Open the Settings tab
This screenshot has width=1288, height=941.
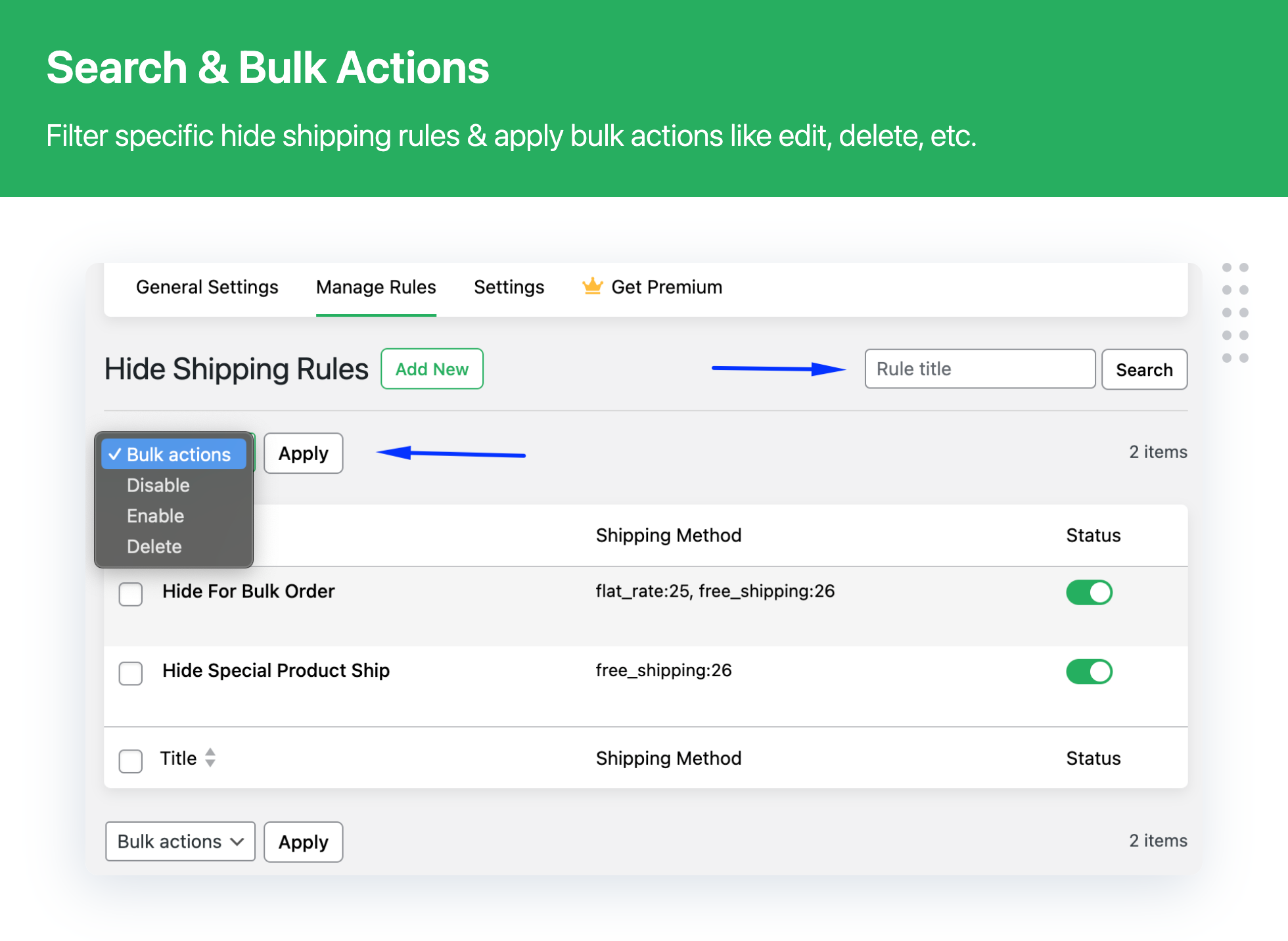click(509, 287)
